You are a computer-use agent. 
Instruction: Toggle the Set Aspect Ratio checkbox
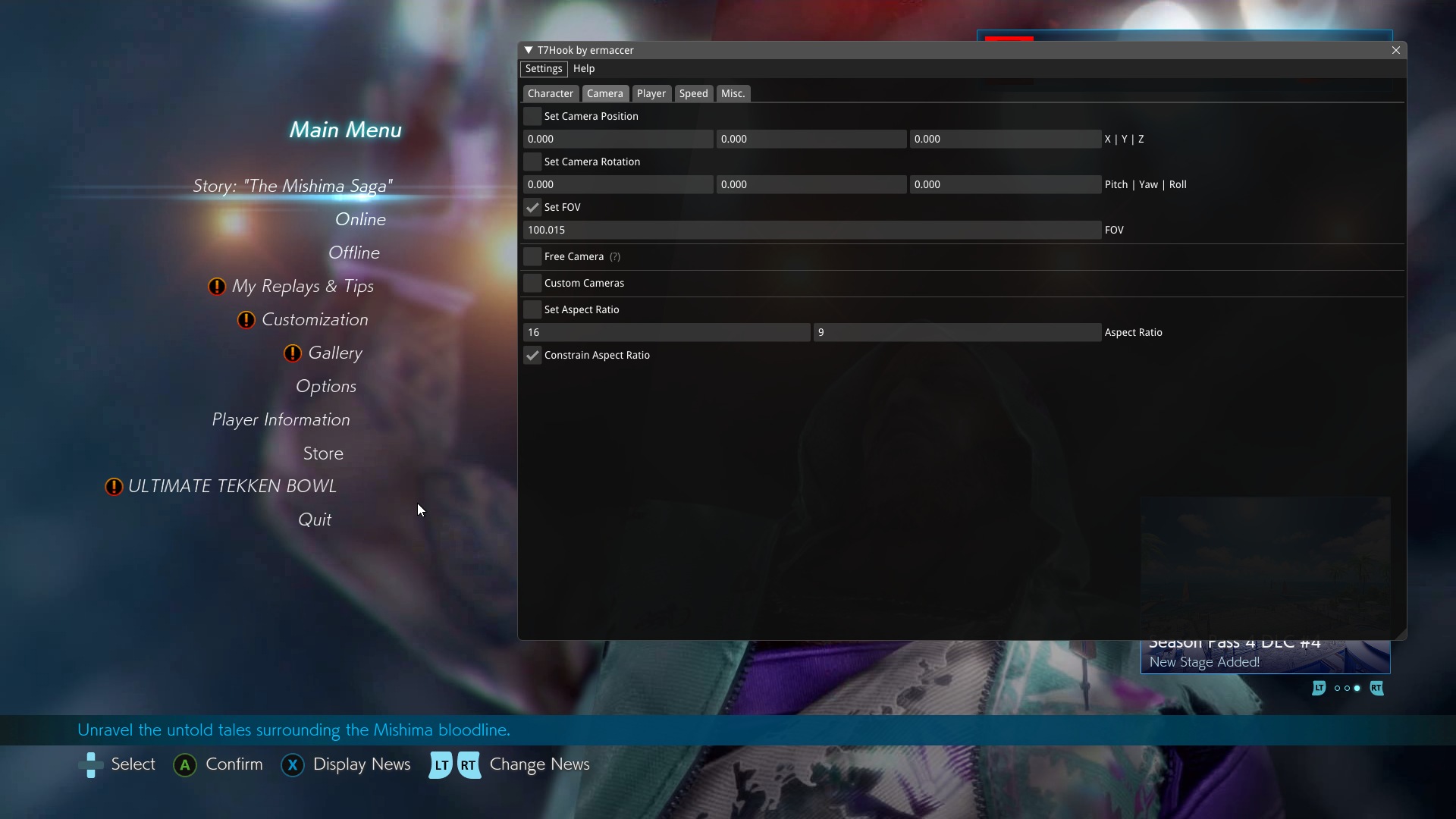click(532, 309)
